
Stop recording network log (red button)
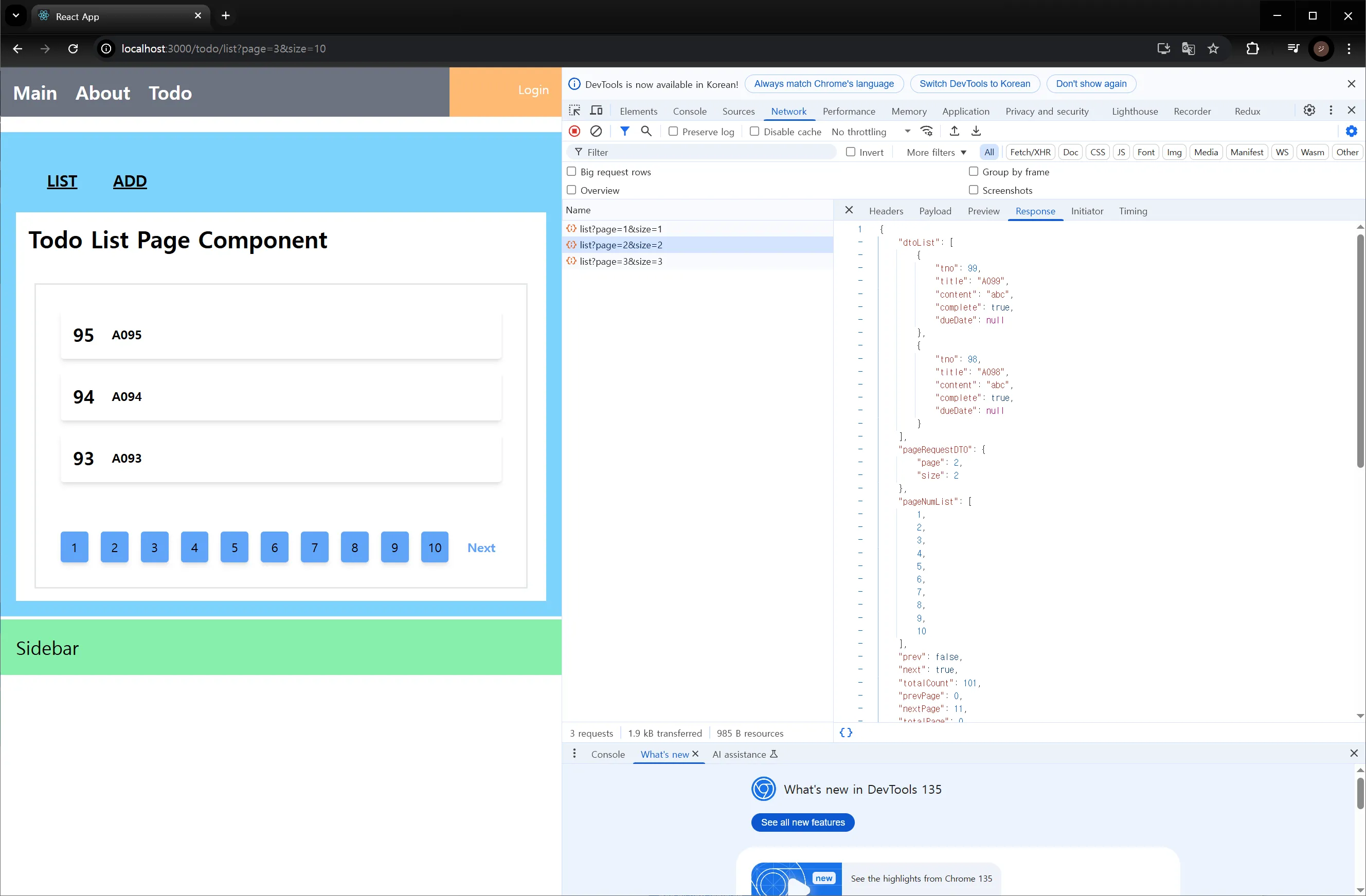(574, 132)
